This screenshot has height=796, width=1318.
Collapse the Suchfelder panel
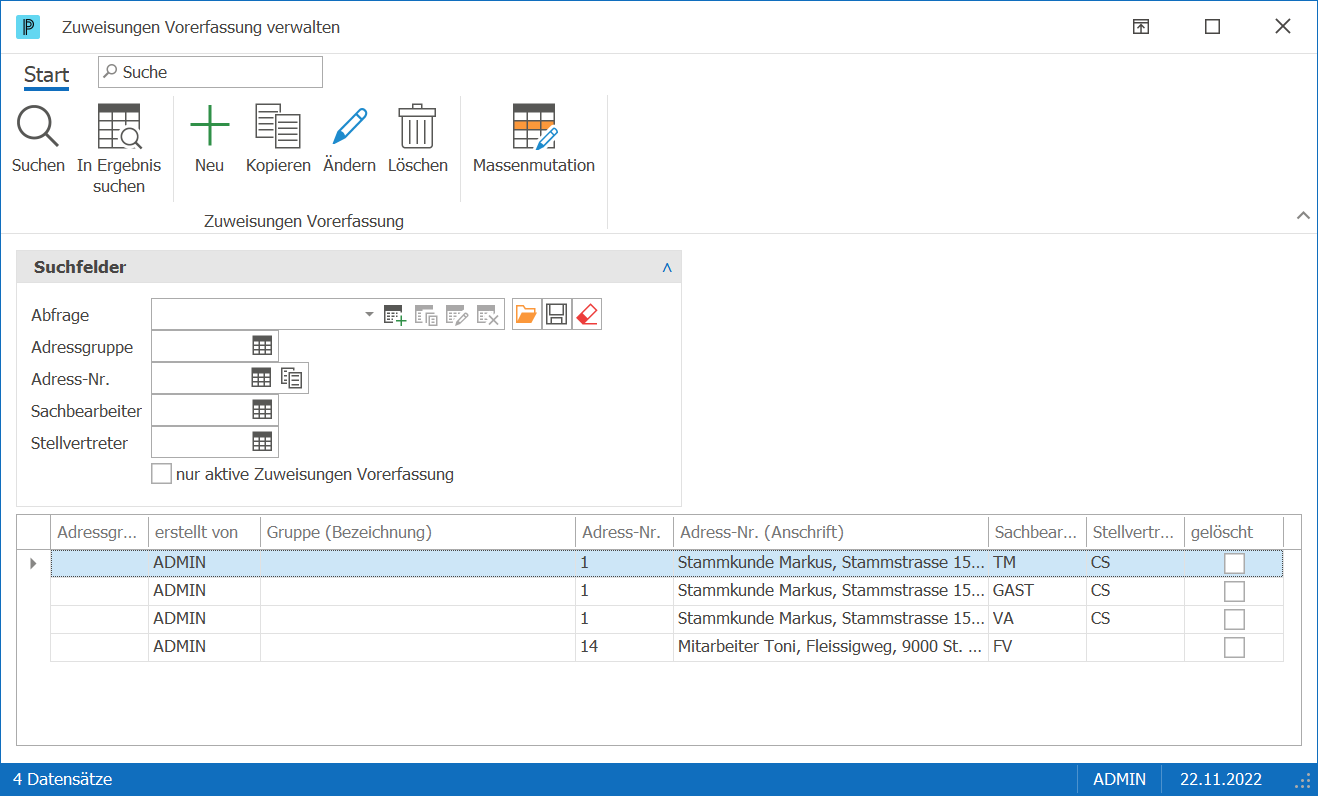point(667,268)
